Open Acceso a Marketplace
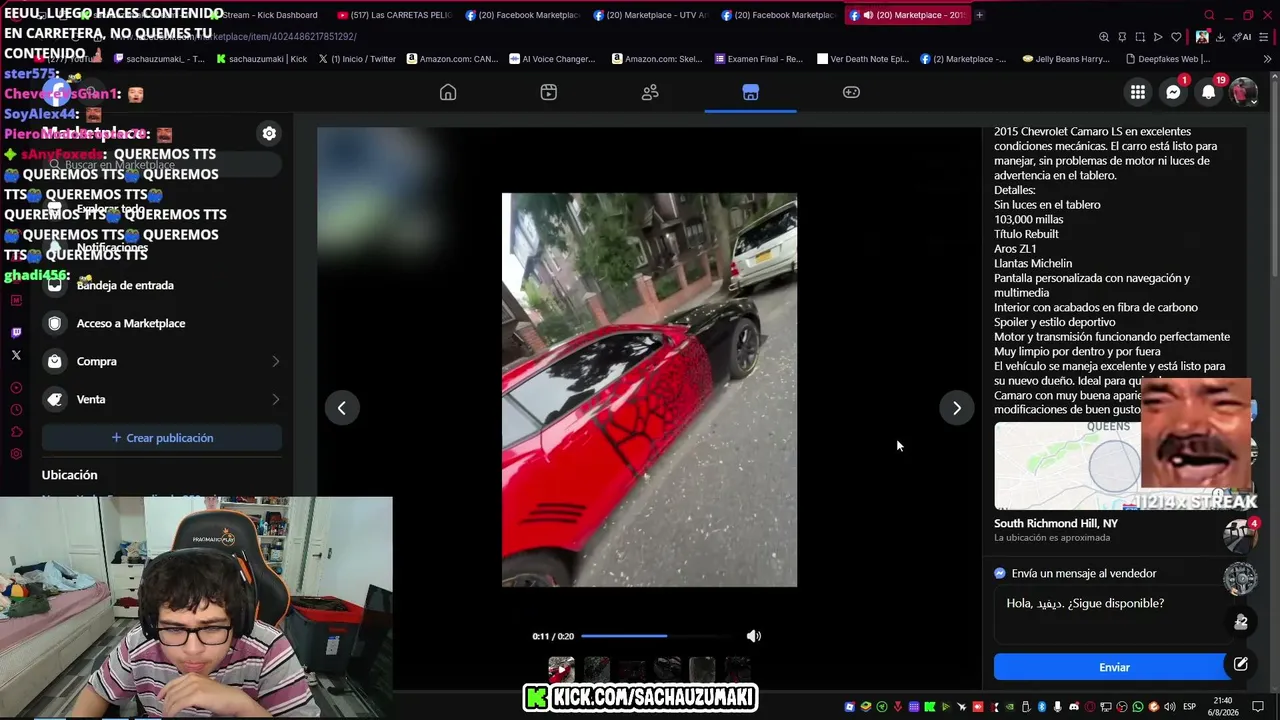 [162, 323]
